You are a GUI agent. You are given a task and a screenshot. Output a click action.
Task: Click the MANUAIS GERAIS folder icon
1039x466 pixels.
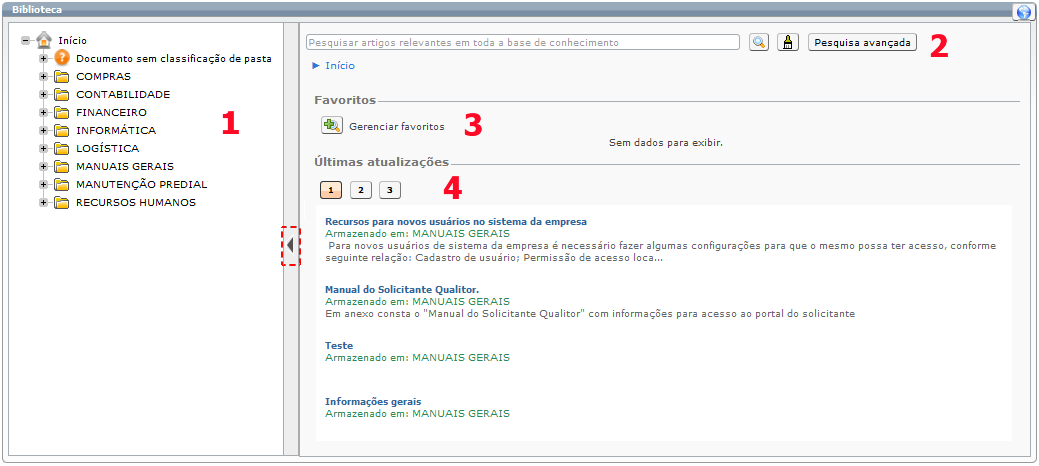(x=62, y=166)
